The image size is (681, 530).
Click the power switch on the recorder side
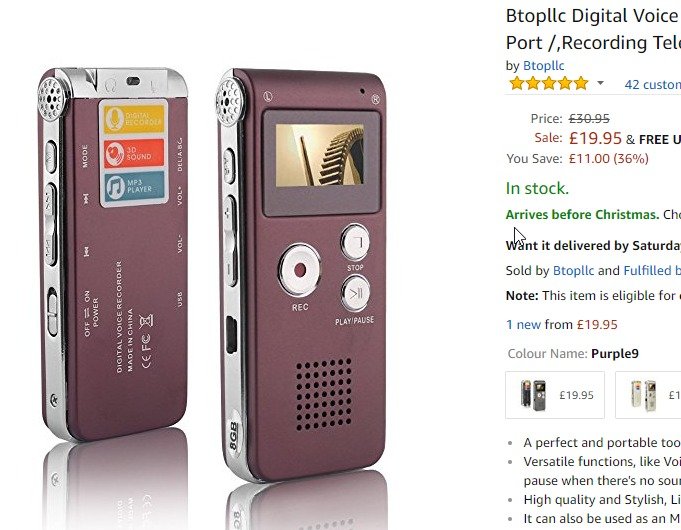(52, 311)
